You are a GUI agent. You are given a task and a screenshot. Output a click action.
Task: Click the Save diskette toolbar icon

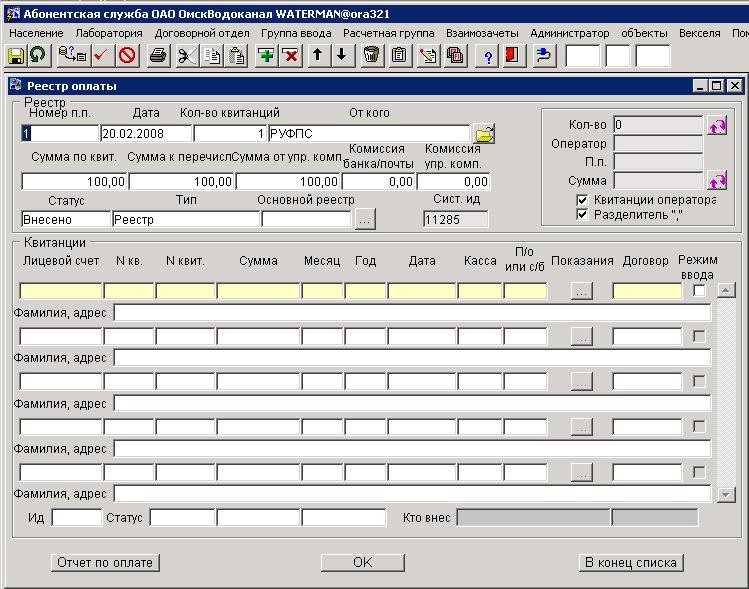[x=16, y=55]
